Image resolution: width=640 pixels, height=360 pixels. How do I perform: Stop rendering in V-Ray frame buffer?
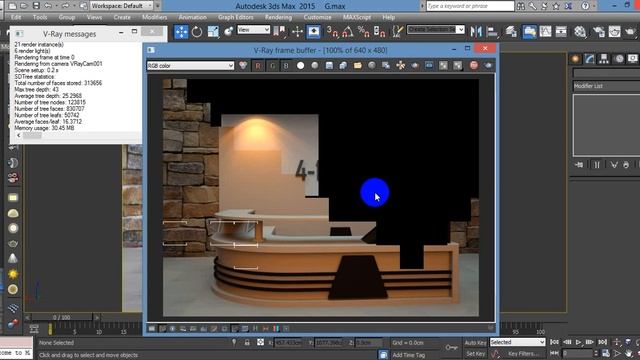point(473,65)
